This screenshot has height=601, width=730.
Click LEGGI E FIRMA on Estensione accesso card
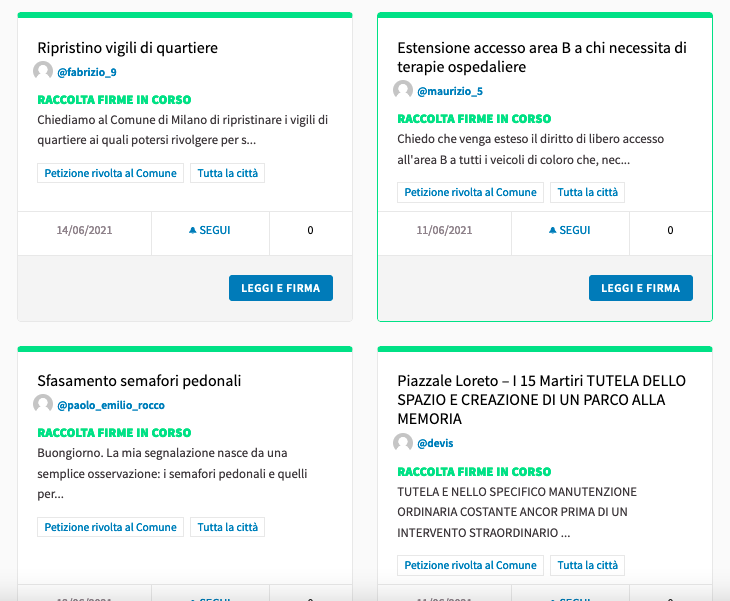coord(641,288)
